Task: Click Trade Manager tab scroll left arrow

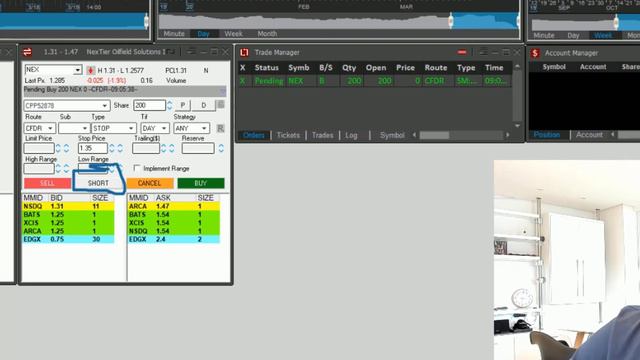Action: tap(414, 135)
